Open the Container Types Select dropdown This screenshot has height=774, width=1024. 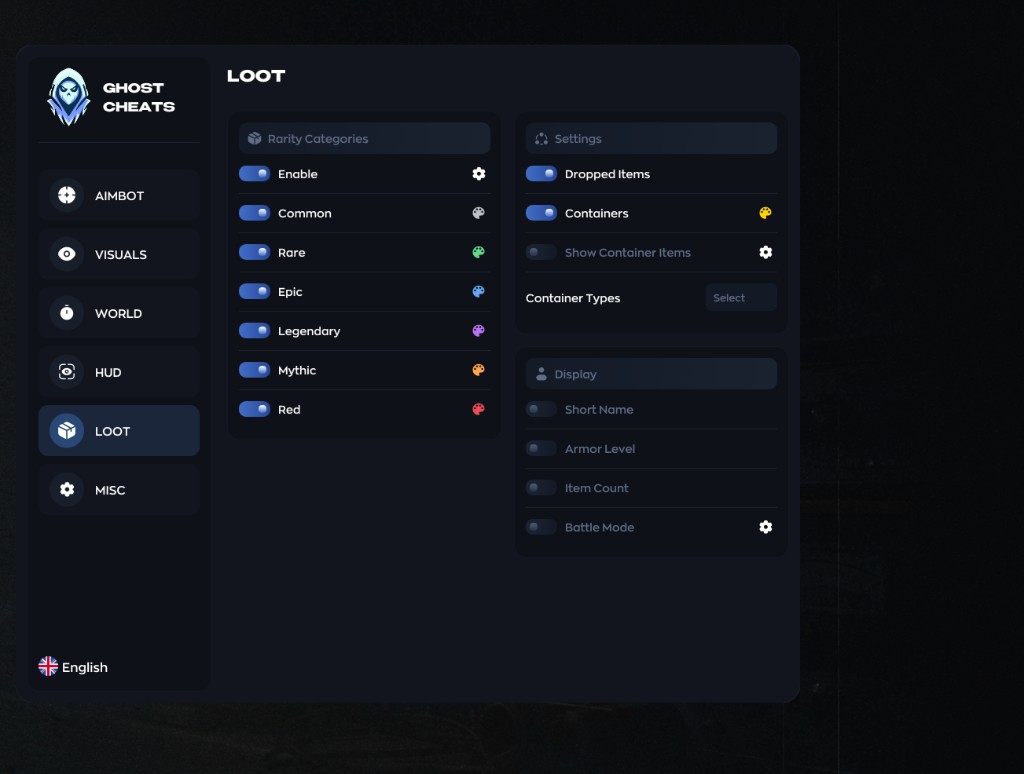pyautogui.click(x=740, y=298)
